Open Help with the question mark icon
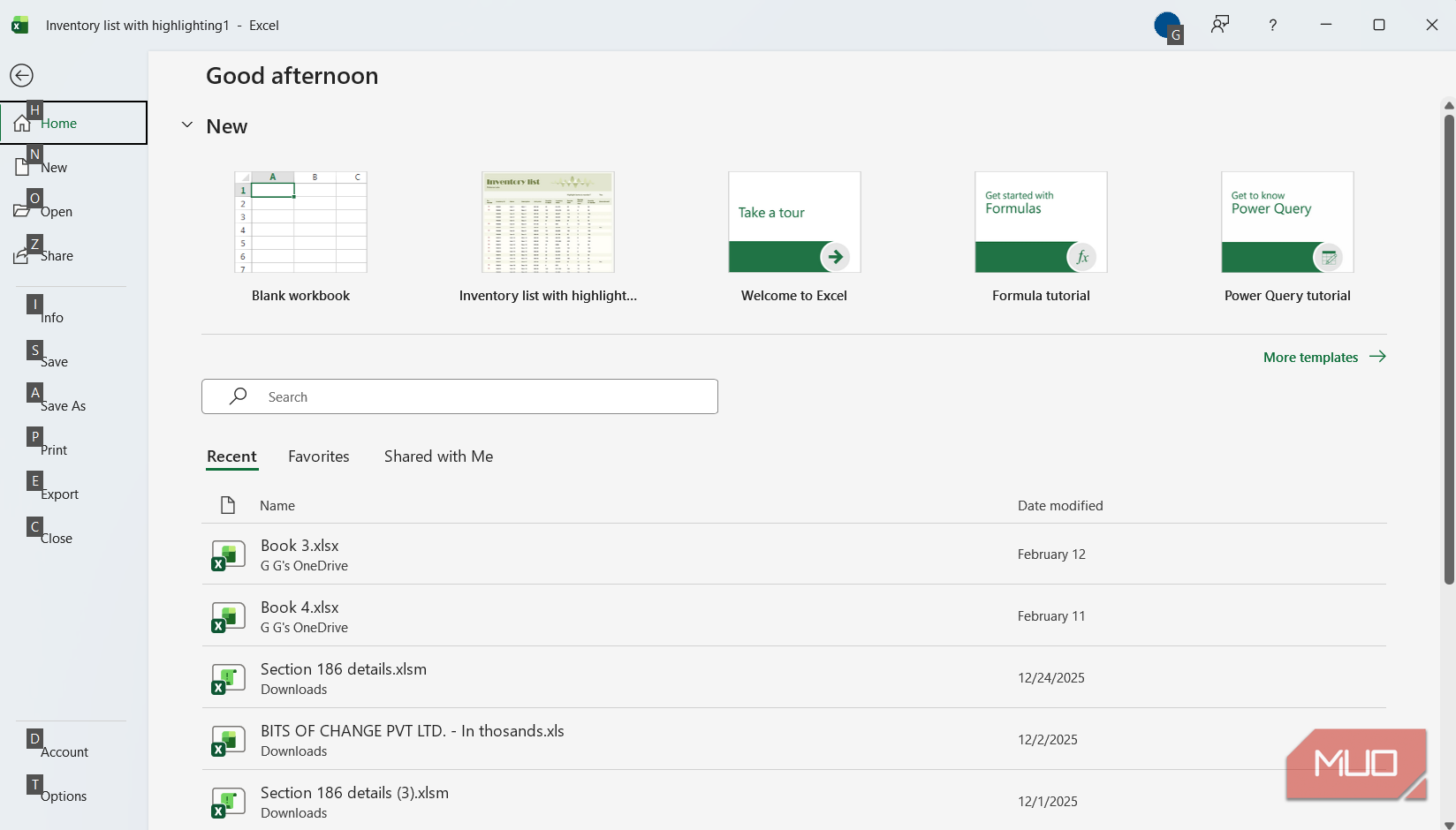The height and width of the screenshot is (830, 1456). (1273, 25)
